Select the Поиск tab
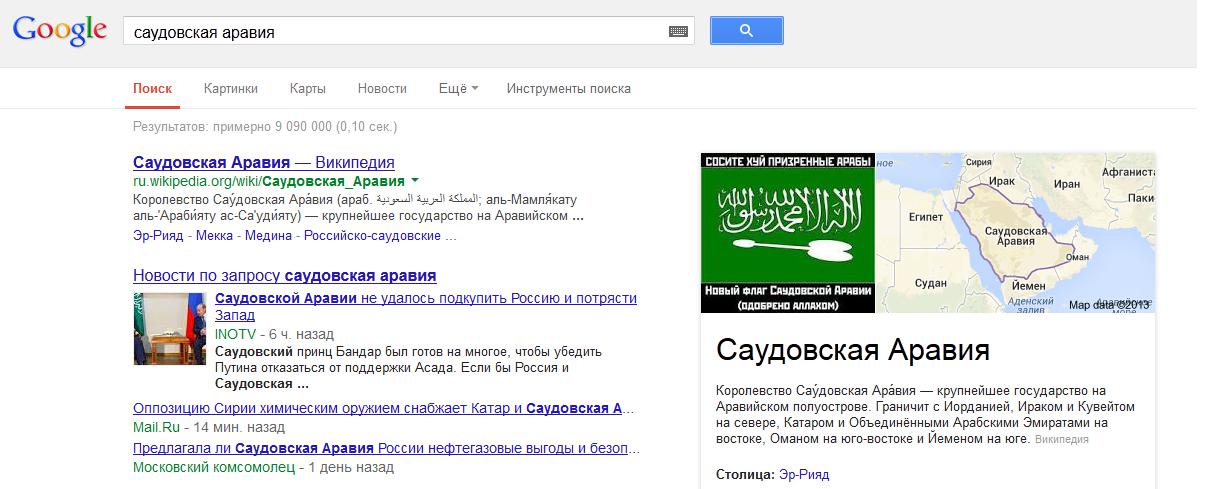The image size is (1214, 489). 153,88
